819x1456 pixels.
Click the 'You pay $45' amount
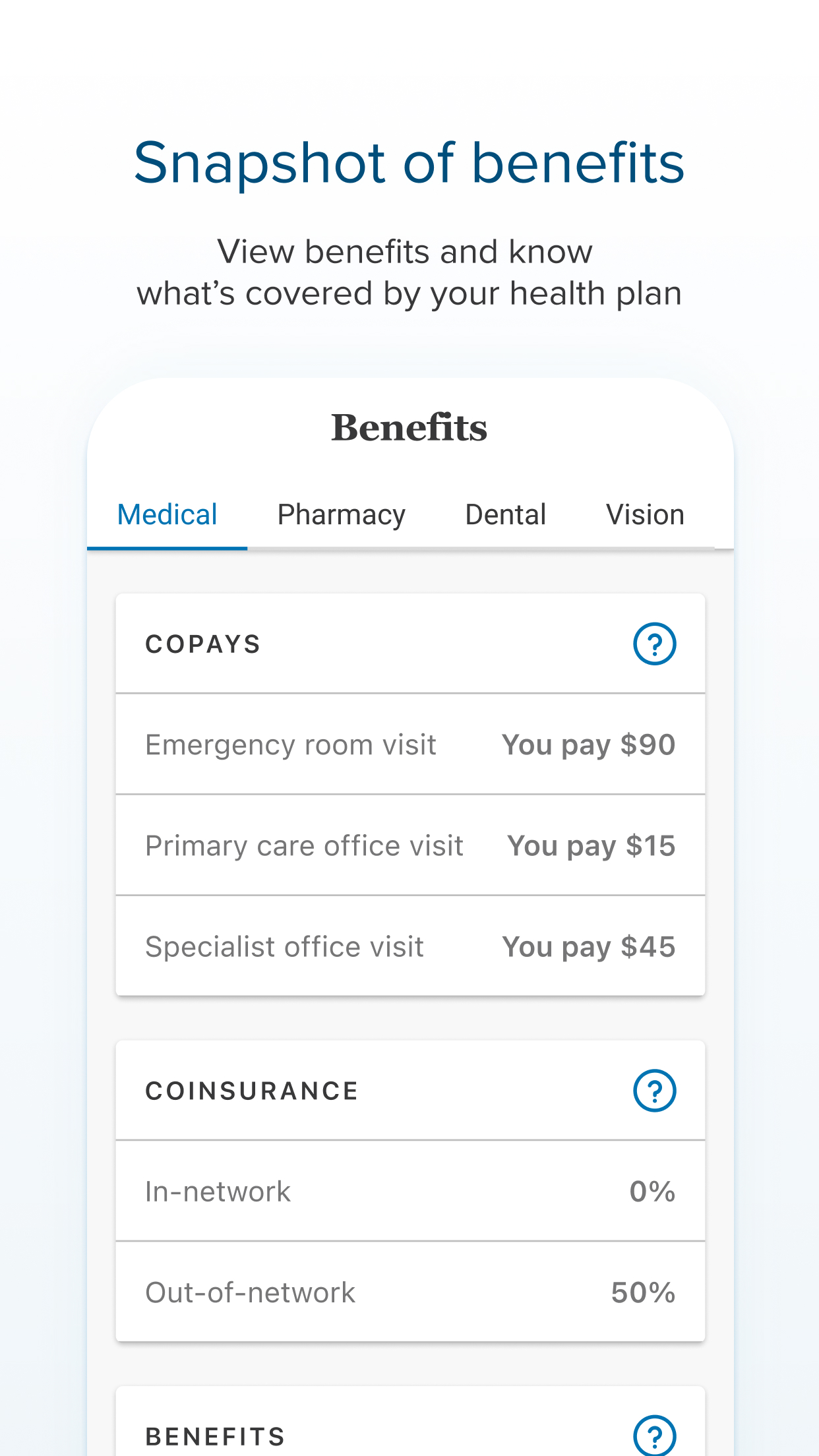tap(588, 947)
